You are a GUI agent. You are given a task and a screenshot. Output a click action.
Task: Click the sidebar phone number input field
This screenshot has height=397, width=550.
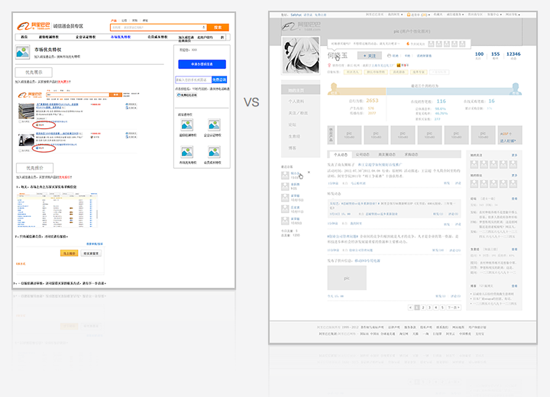pos(193,80)
